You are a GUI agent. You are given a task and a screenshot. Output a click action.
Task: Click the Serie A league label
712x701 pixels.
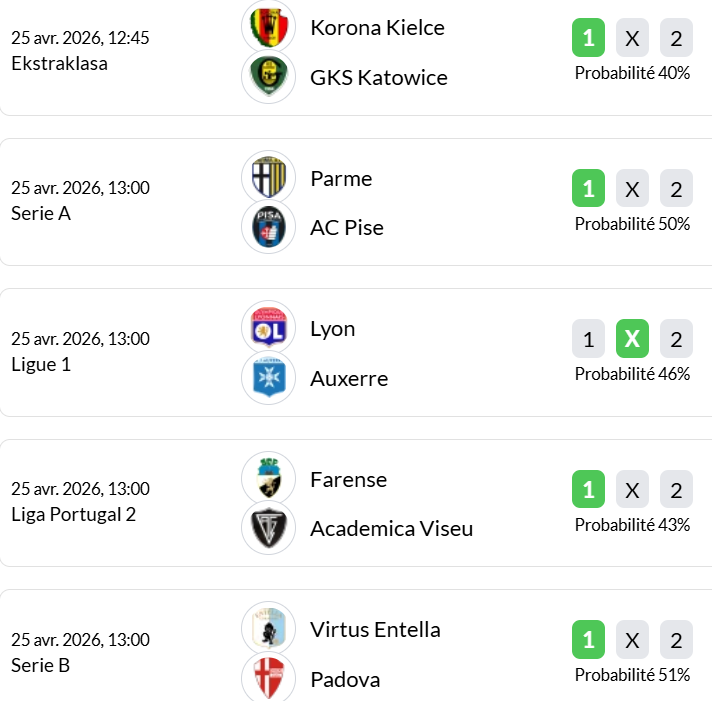[x=41, y=213]
